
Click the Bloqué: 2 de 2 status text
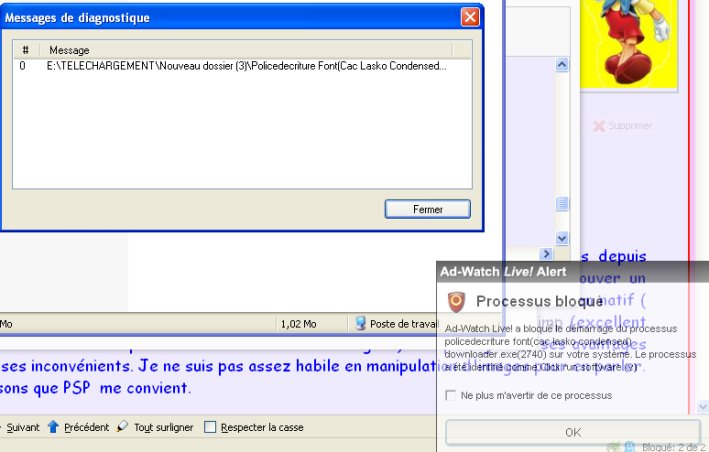673,447
